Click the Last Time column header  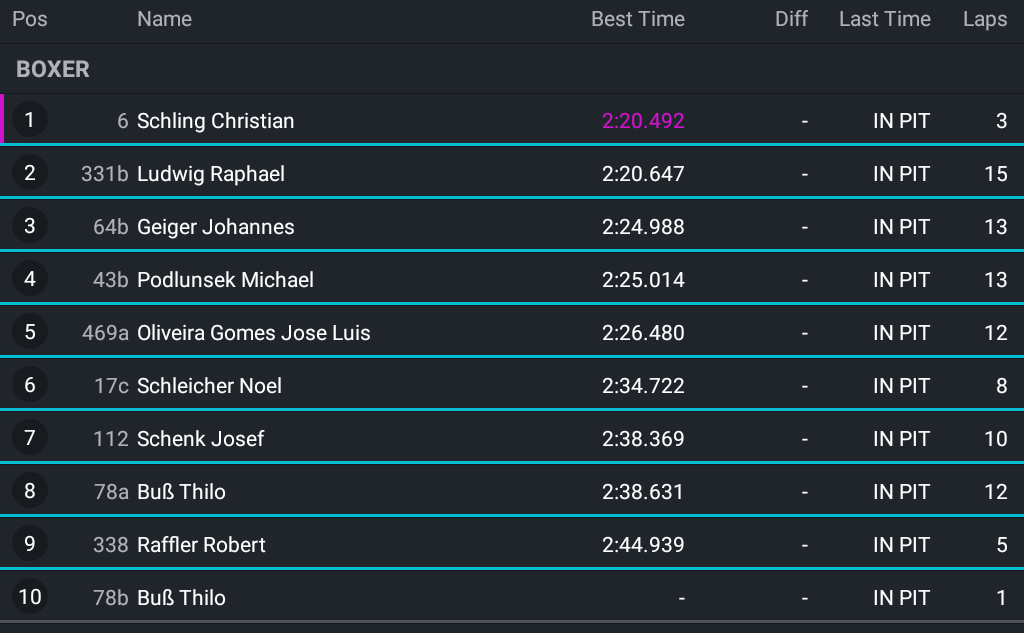[x=884, y=19]
